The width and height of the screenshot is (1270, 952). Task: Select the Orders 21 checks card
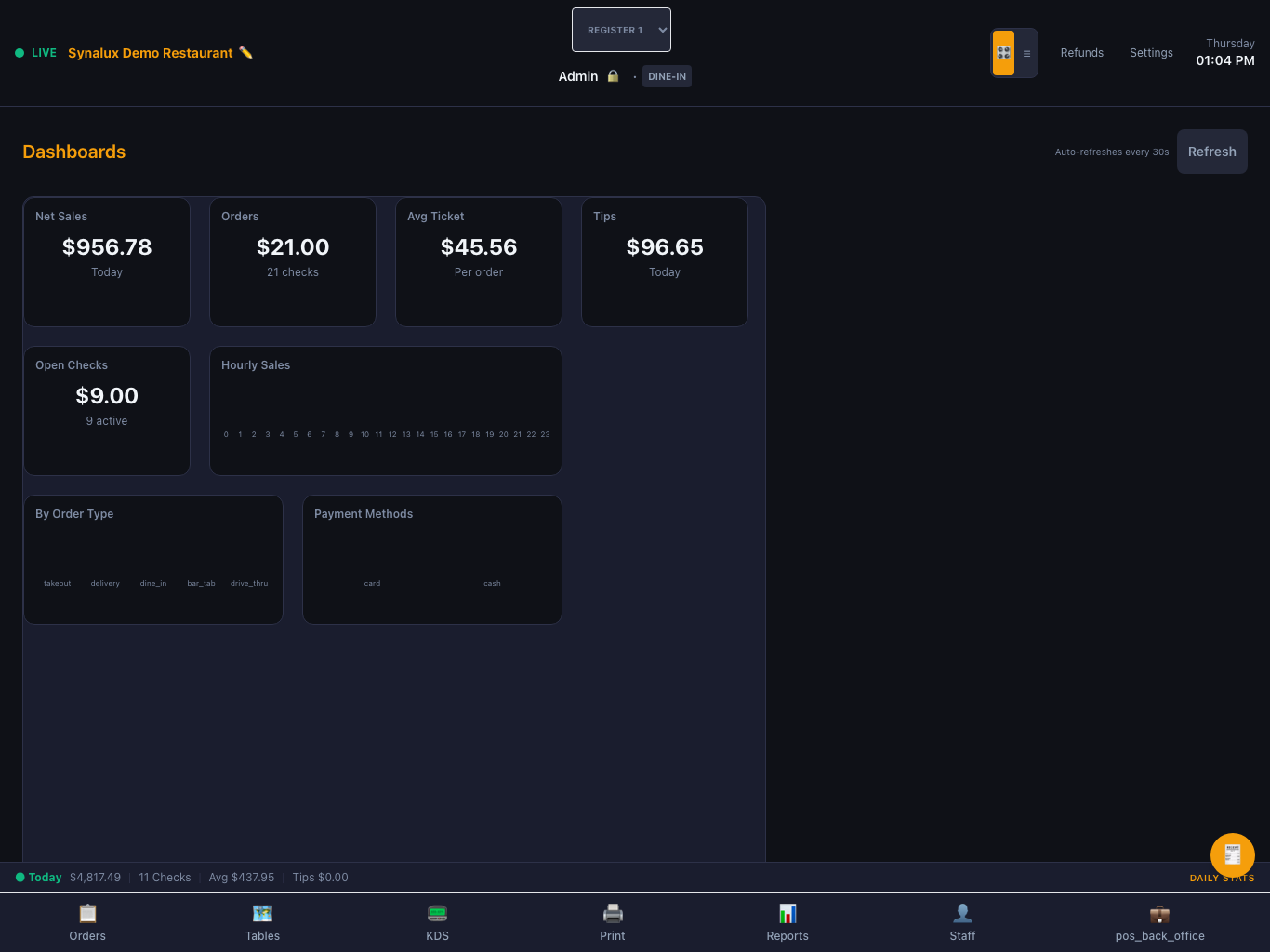pos(293,262)
